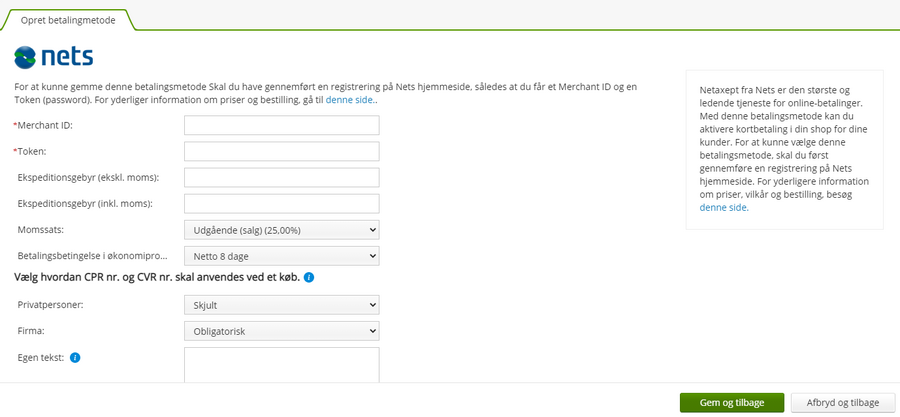Viewport: 900px width, 417px height.
Task: Click the Ekspeditionsgebyr (inkl. moms) field
Action: 281,204
